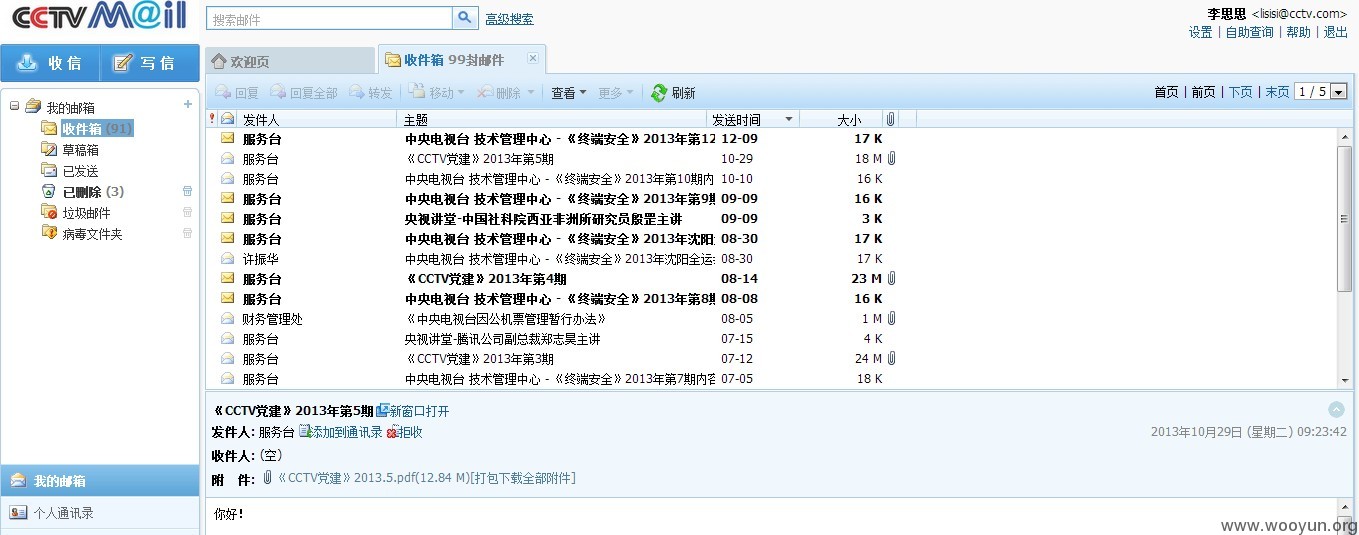Open the page number 1/5 dropdown
The image size is (1359, 535).
click(x=1339, y=92)
